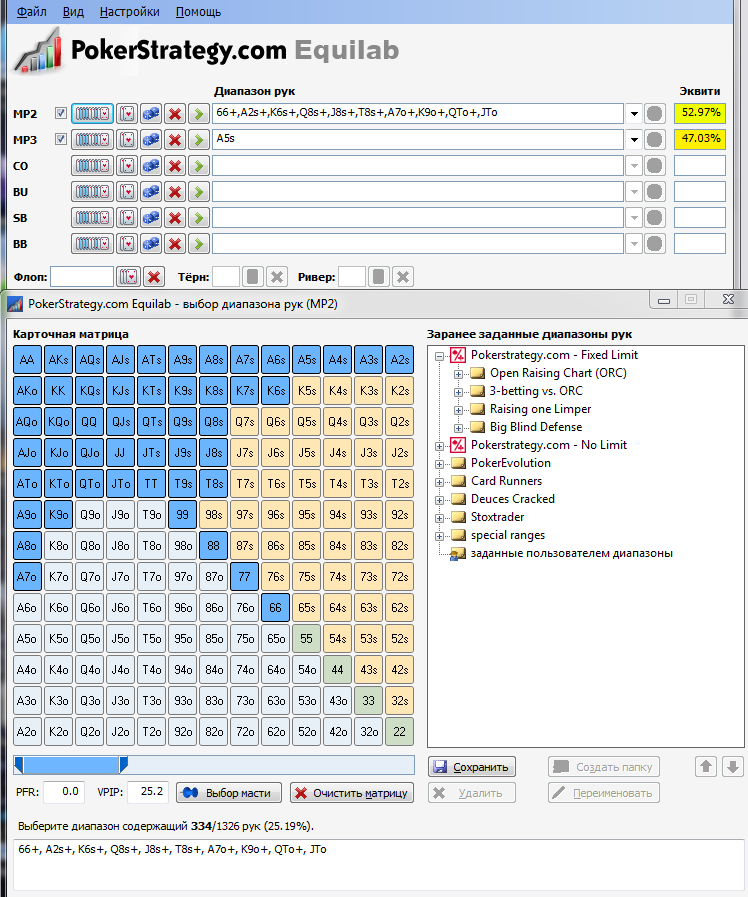The image size is (748, 897).
Task: Click Очистить матрицу button
Action: [x=352, y=793]
